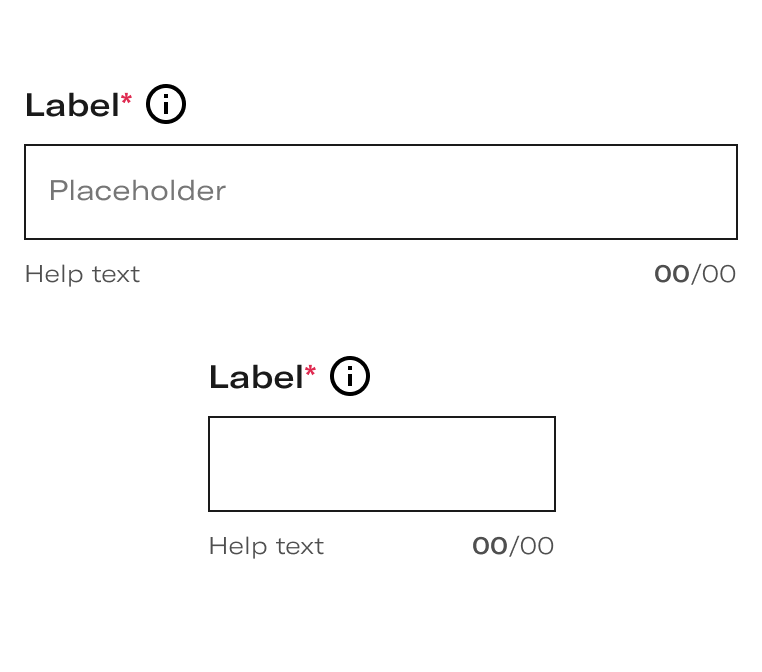Click the light 00 maximum under the narrow field
Screen dimensions: 762x672
[537, 546]
